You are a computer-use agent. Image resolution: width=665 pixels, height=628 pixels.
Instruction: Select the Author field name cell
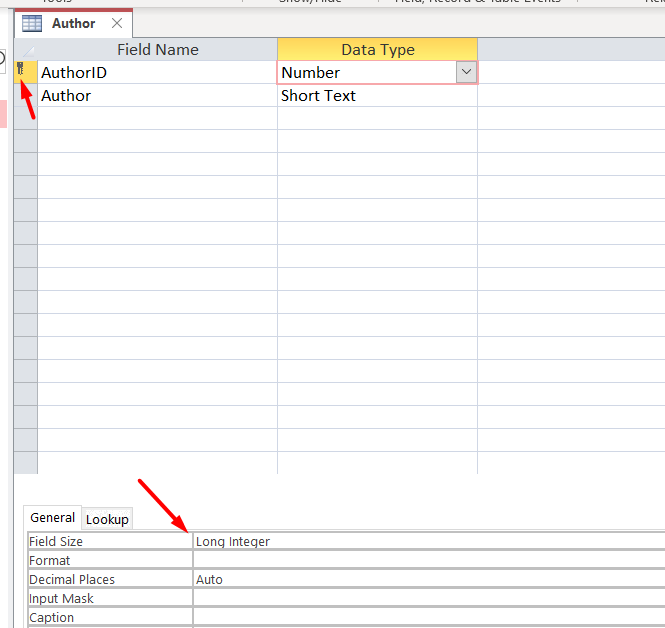(x=157, y=96)
